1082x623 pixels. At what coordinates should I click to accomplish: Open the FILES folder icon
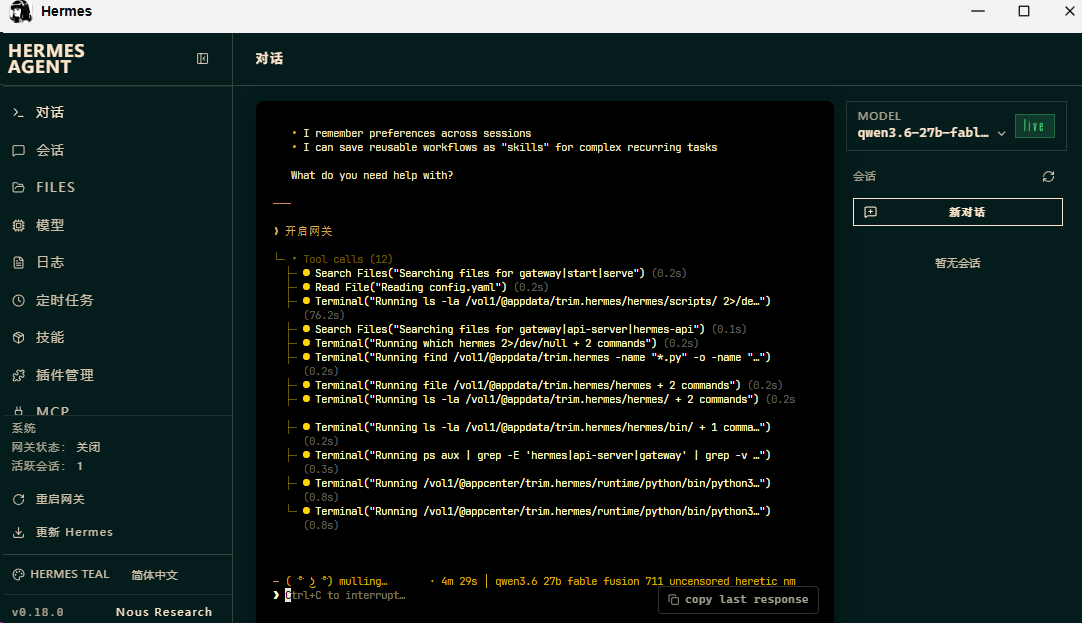click(x=19, y=188)
